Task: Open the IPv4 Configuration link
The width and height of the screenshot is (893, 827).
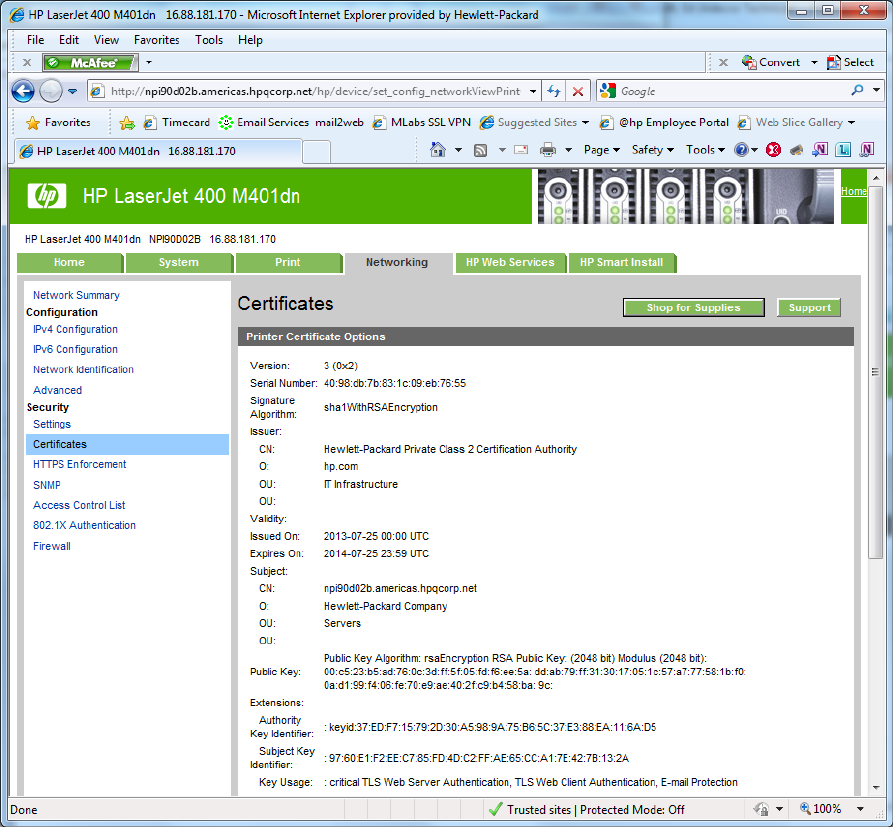Action: pyautogui.click(x=75, y=329)
